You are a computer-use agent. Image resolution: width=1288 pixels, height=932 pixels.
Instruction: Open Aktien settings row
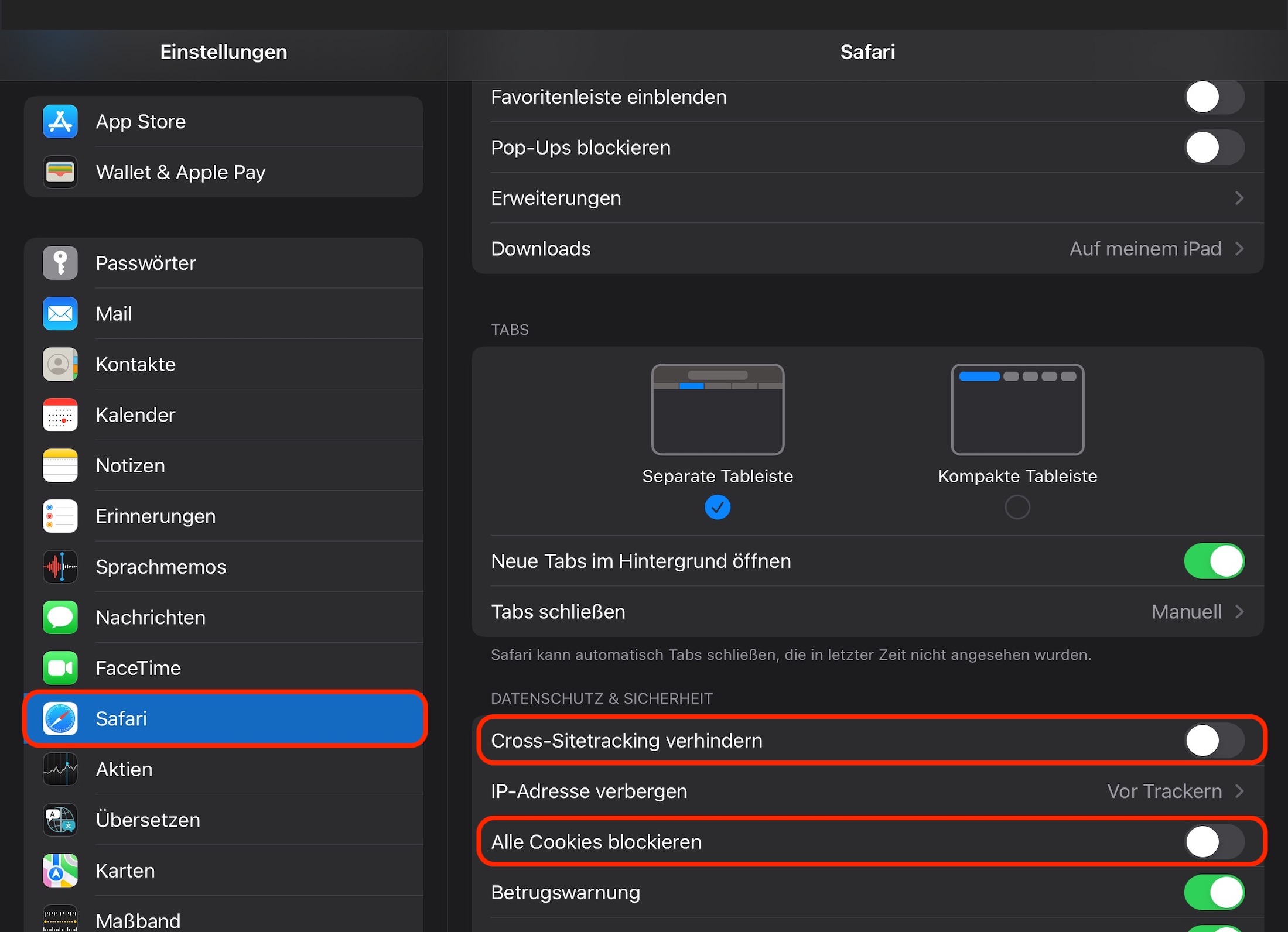(224, 769)
